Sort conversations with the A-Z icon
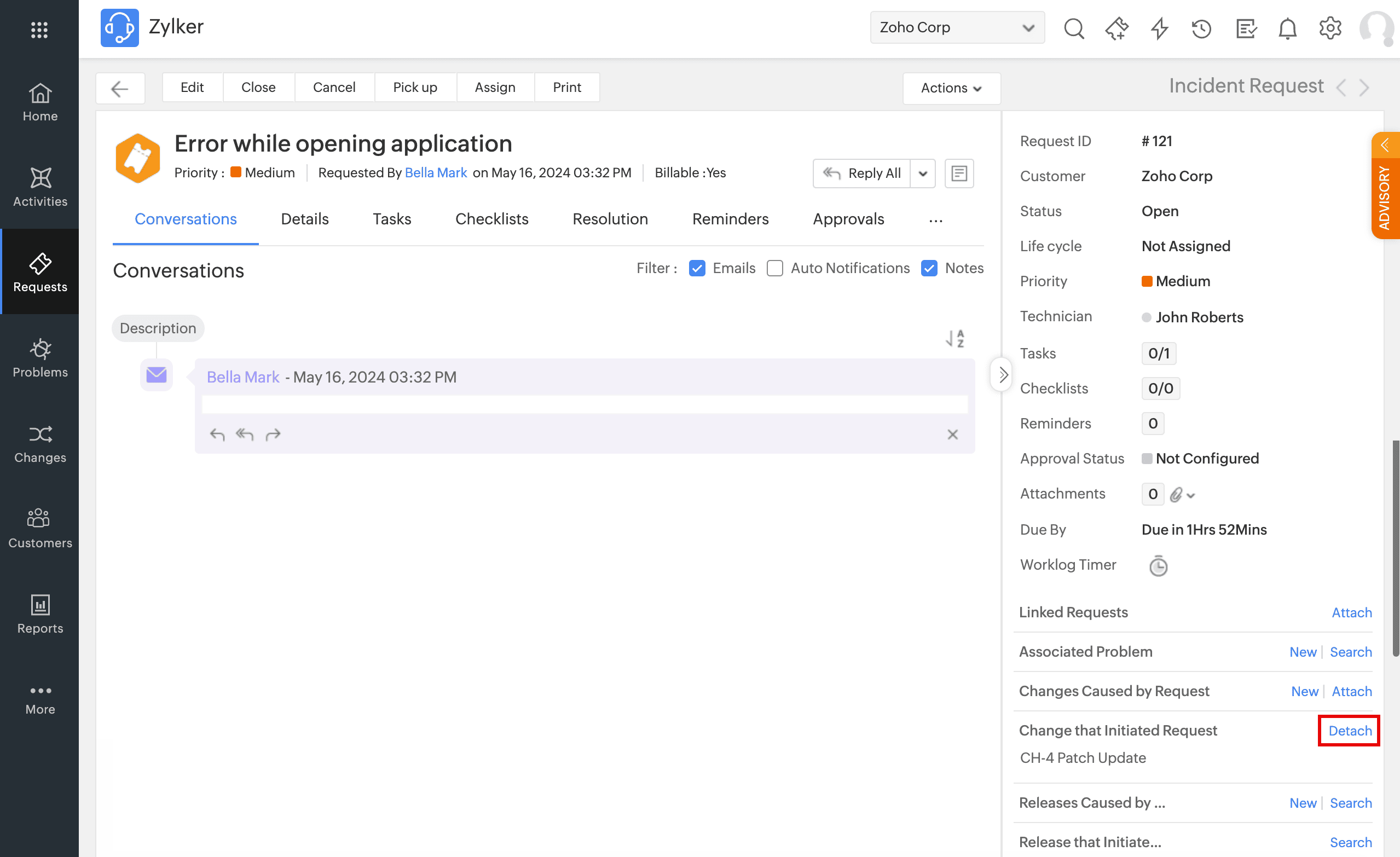Viewport: 1400px width, 857px height. pyautogui.click(x=955, y=339)
